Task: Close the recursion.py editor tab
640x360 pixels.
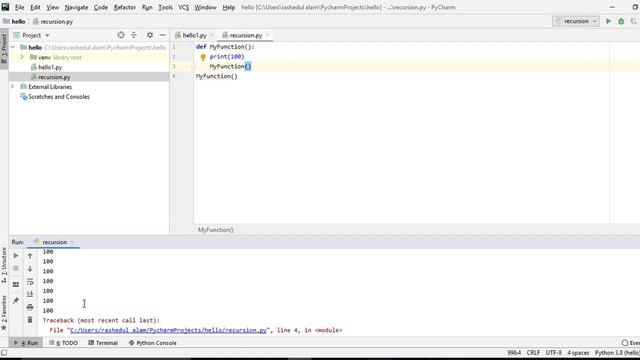Action: click(x=267, y=35)
